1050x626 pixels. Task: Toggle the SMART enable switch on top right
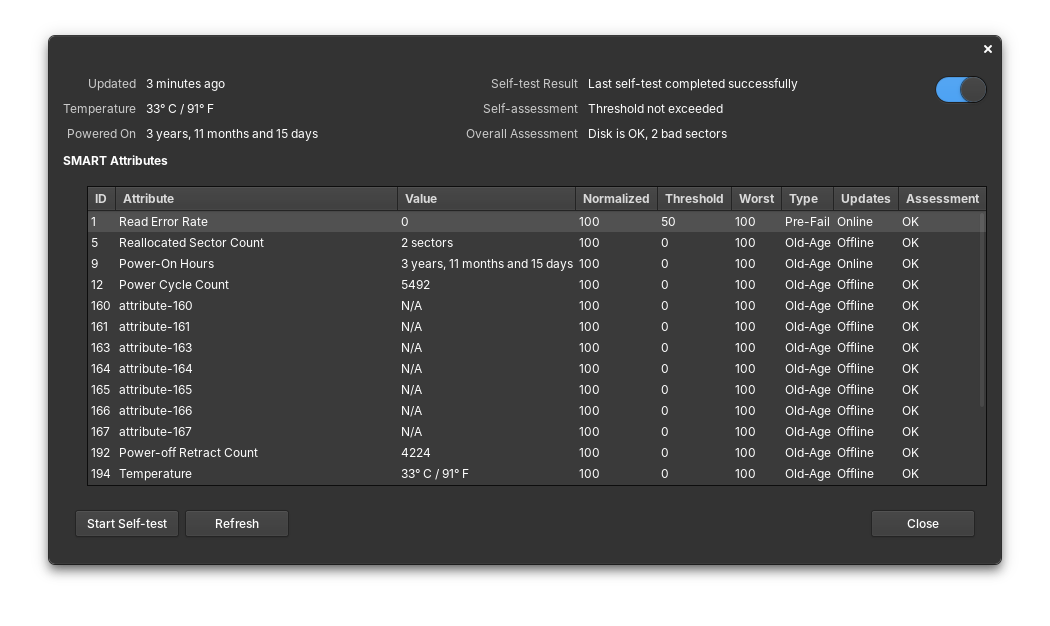(959, 89)
